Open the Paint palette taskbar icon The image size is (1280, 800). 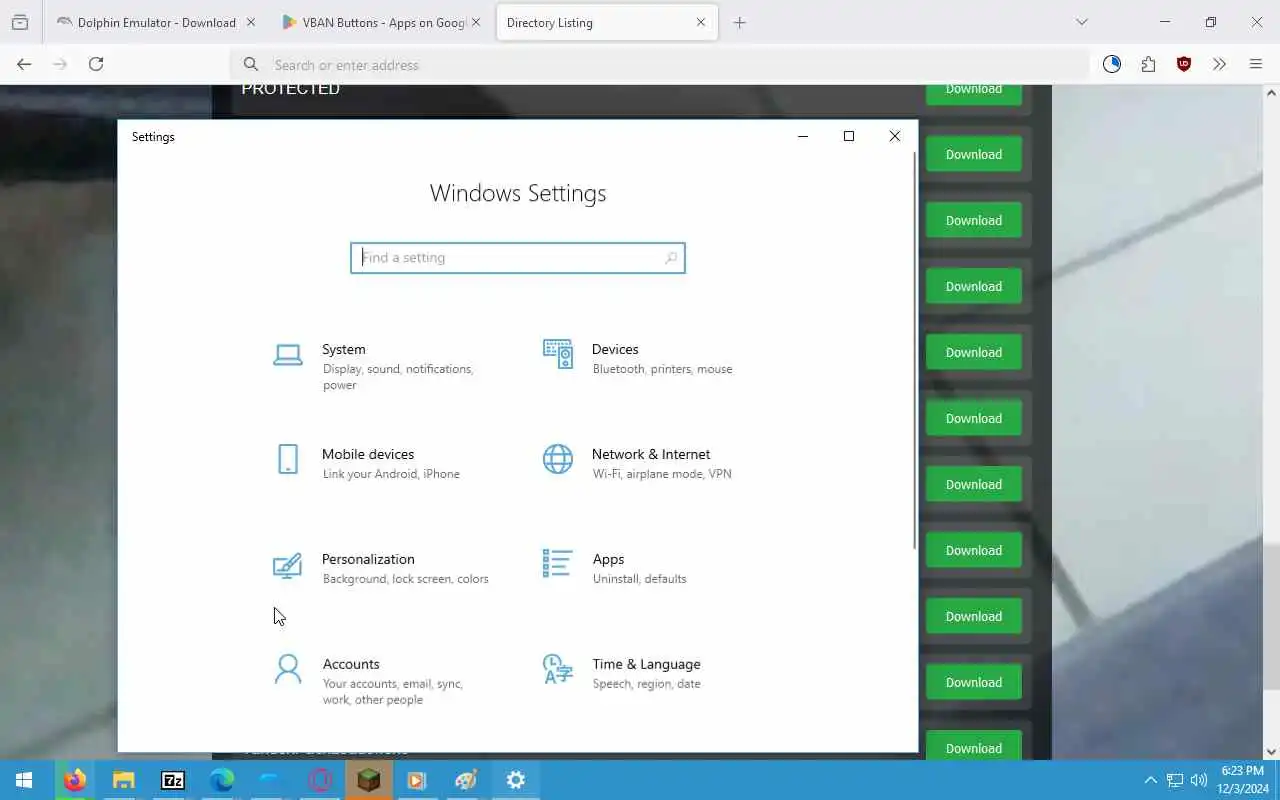466,780
